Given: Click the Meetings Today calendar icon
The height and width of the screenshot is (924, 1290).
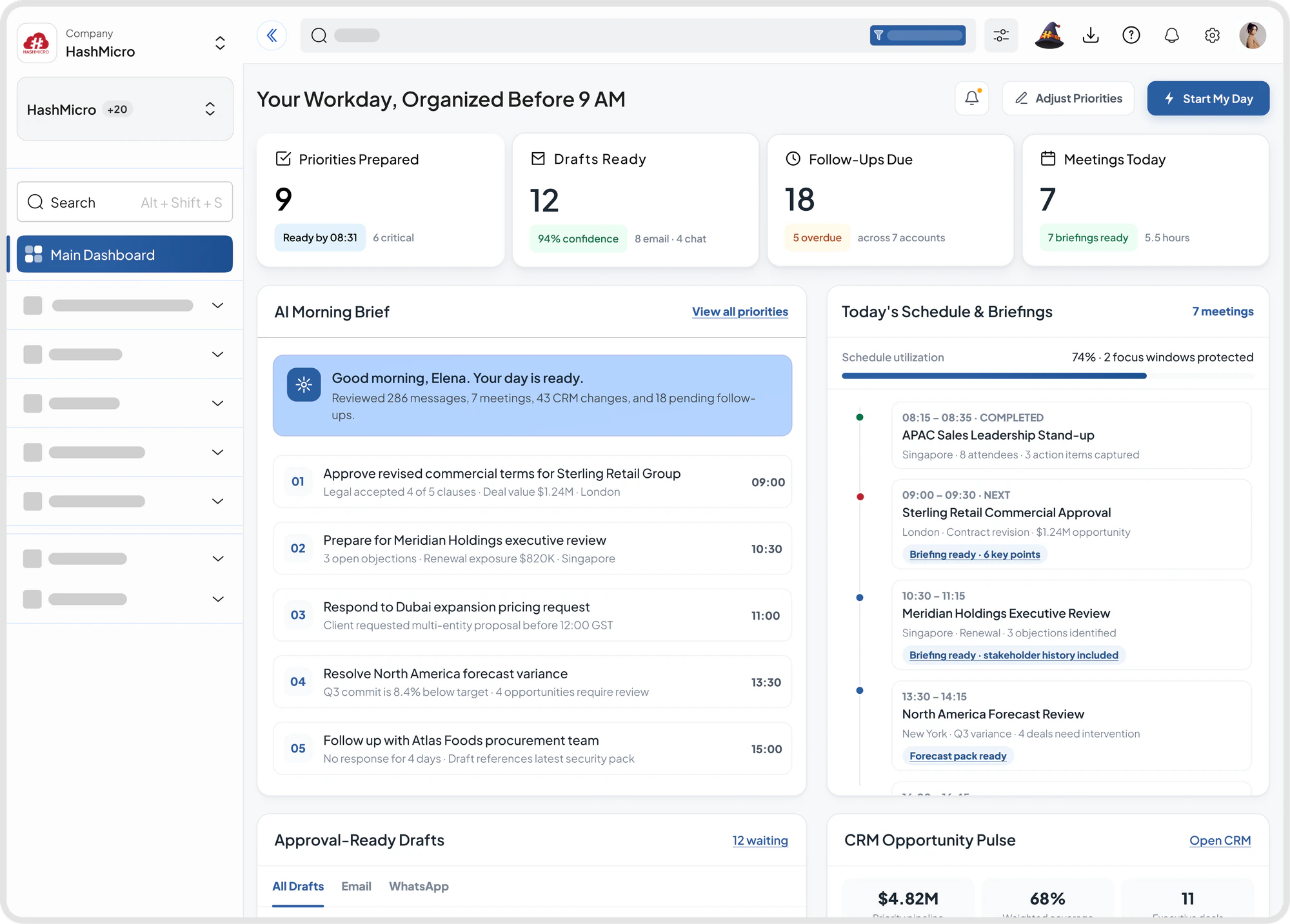Looking at the screenshot, I should click(1048, 159).
